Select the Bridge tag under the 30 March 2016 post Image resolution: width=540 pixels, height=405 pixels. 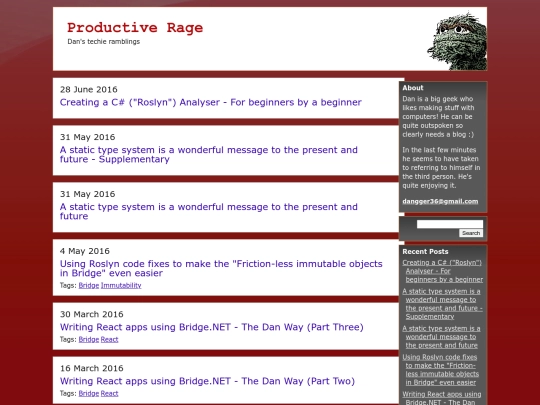(89, 340)
